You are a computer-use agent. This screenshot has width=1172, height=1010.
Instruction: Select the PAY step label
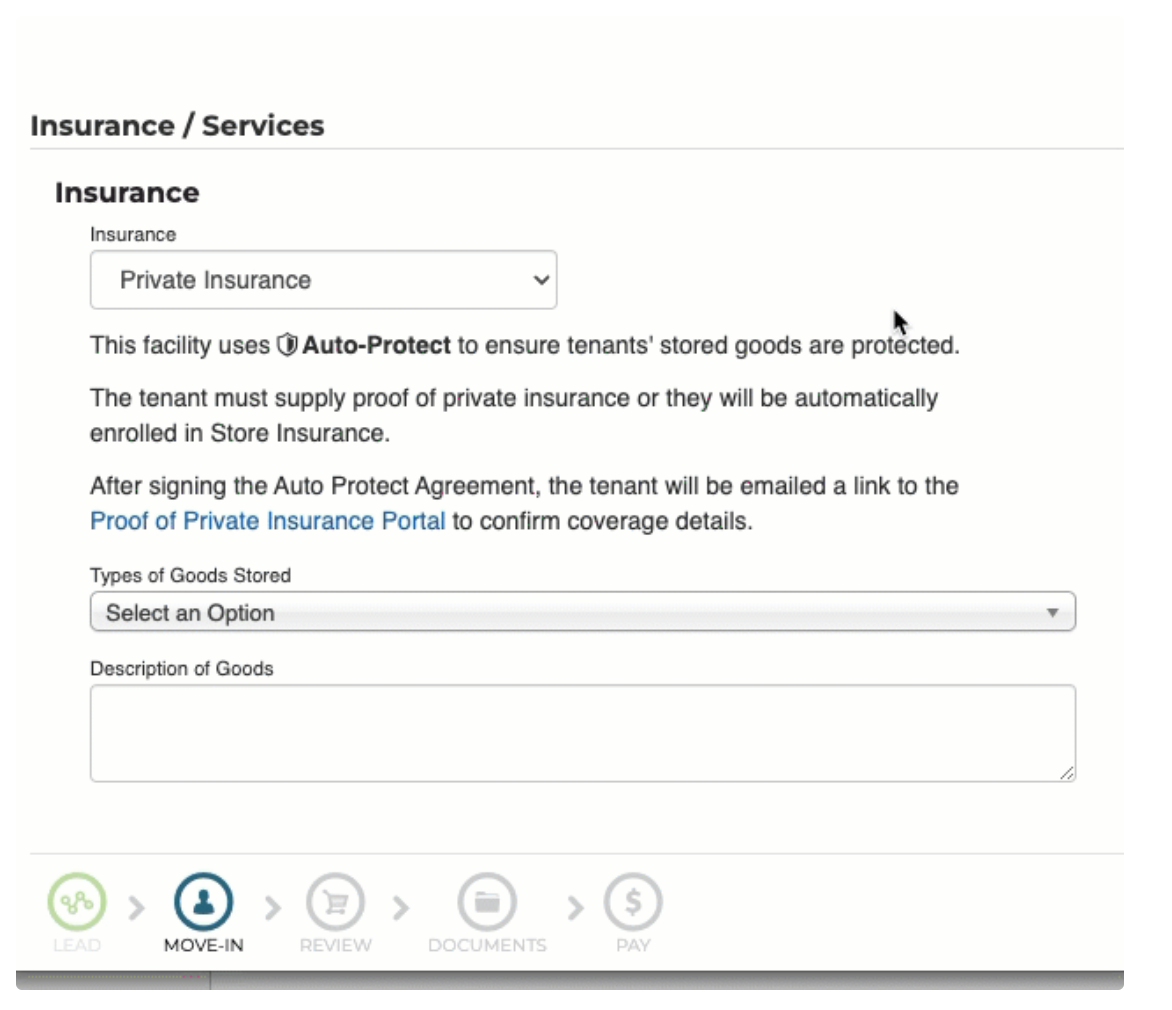(x=633, y=945)
